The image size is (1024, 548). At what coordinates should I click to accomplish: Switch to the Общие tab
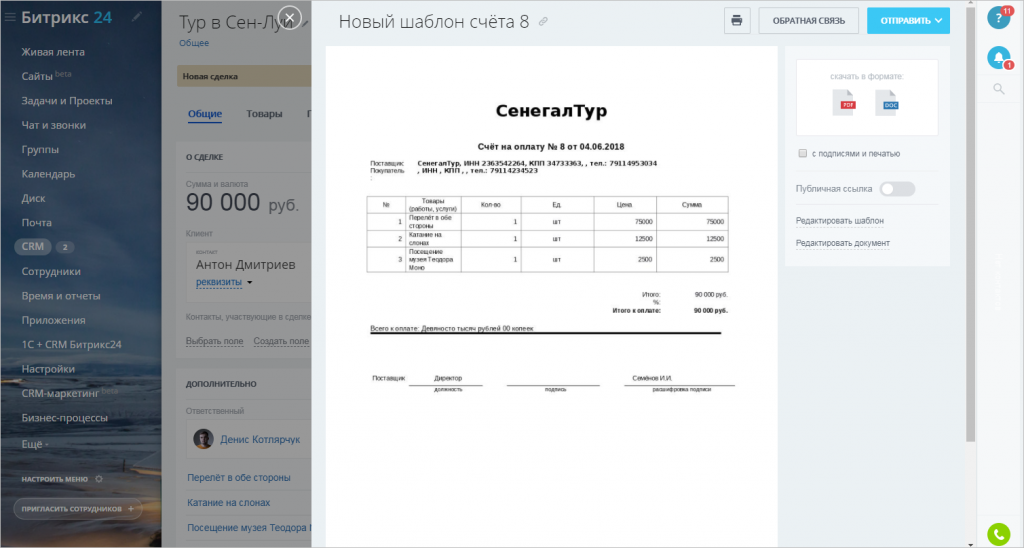pyautogui.click(x=205, y=114)
